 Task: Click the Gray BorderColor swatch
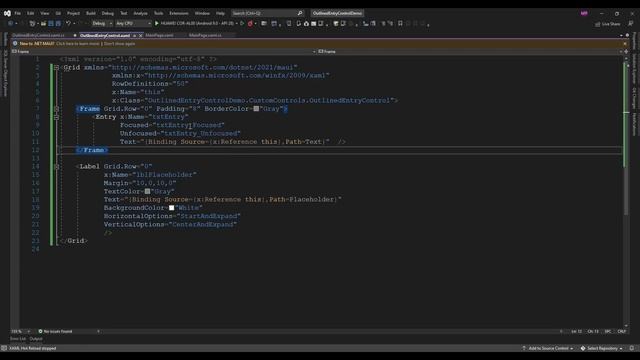256,109
